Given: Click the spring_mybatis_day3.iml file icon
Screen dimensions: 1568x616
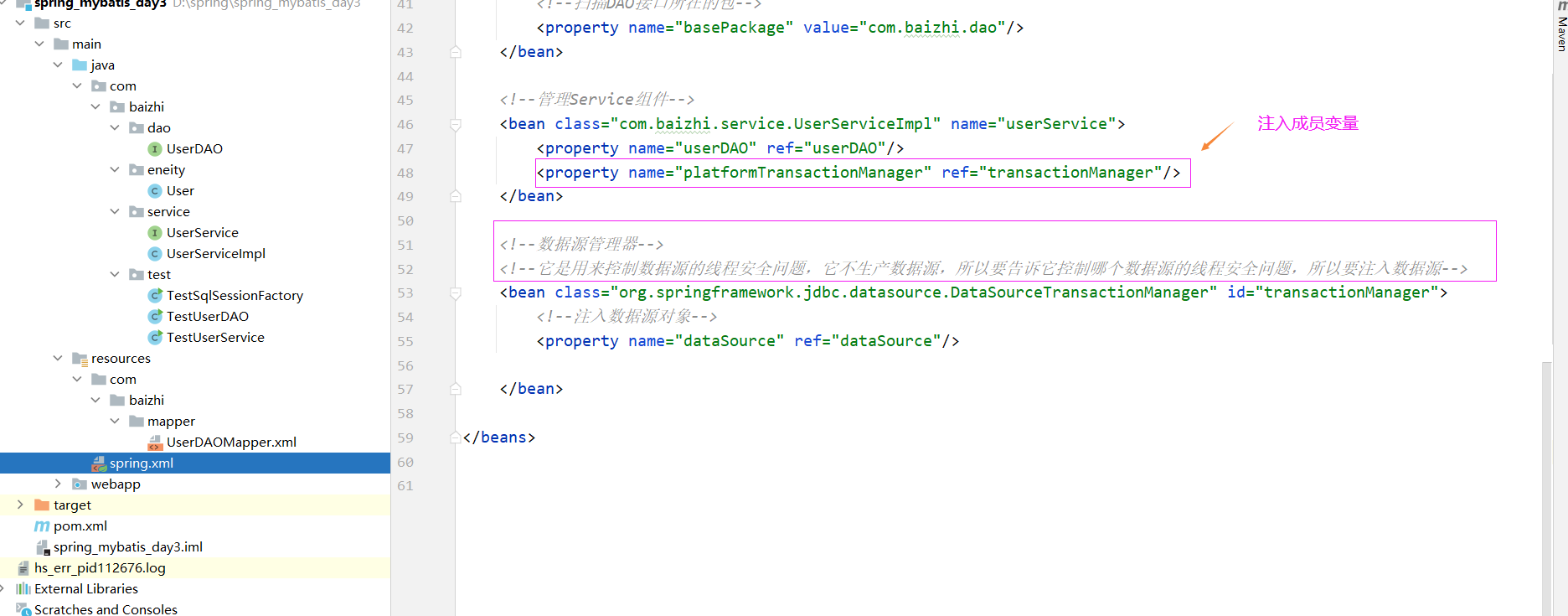Looking at the screenshot, I should [x=43, y=547].
